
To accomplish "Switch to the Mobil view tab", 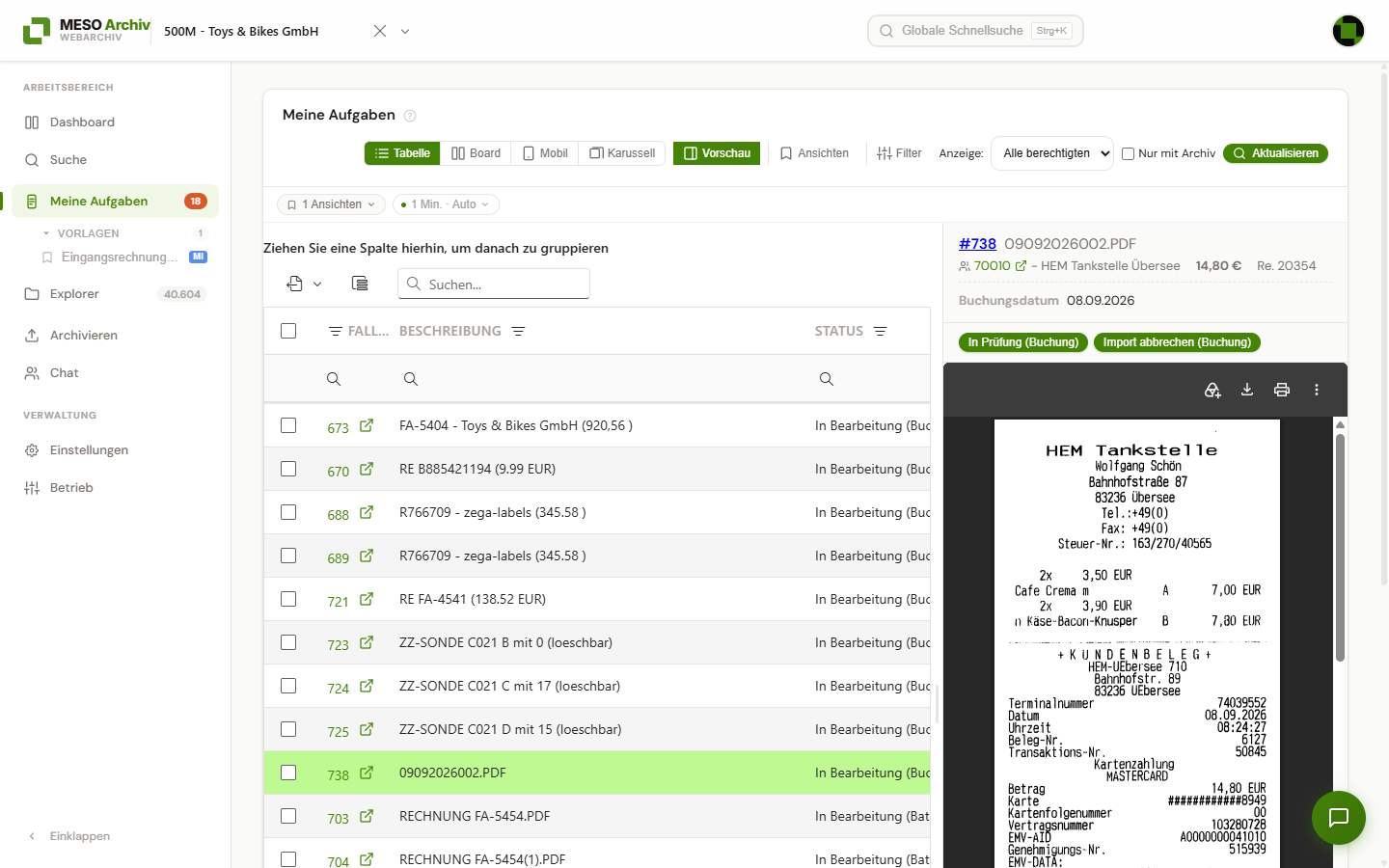I will tap(545, 153).
